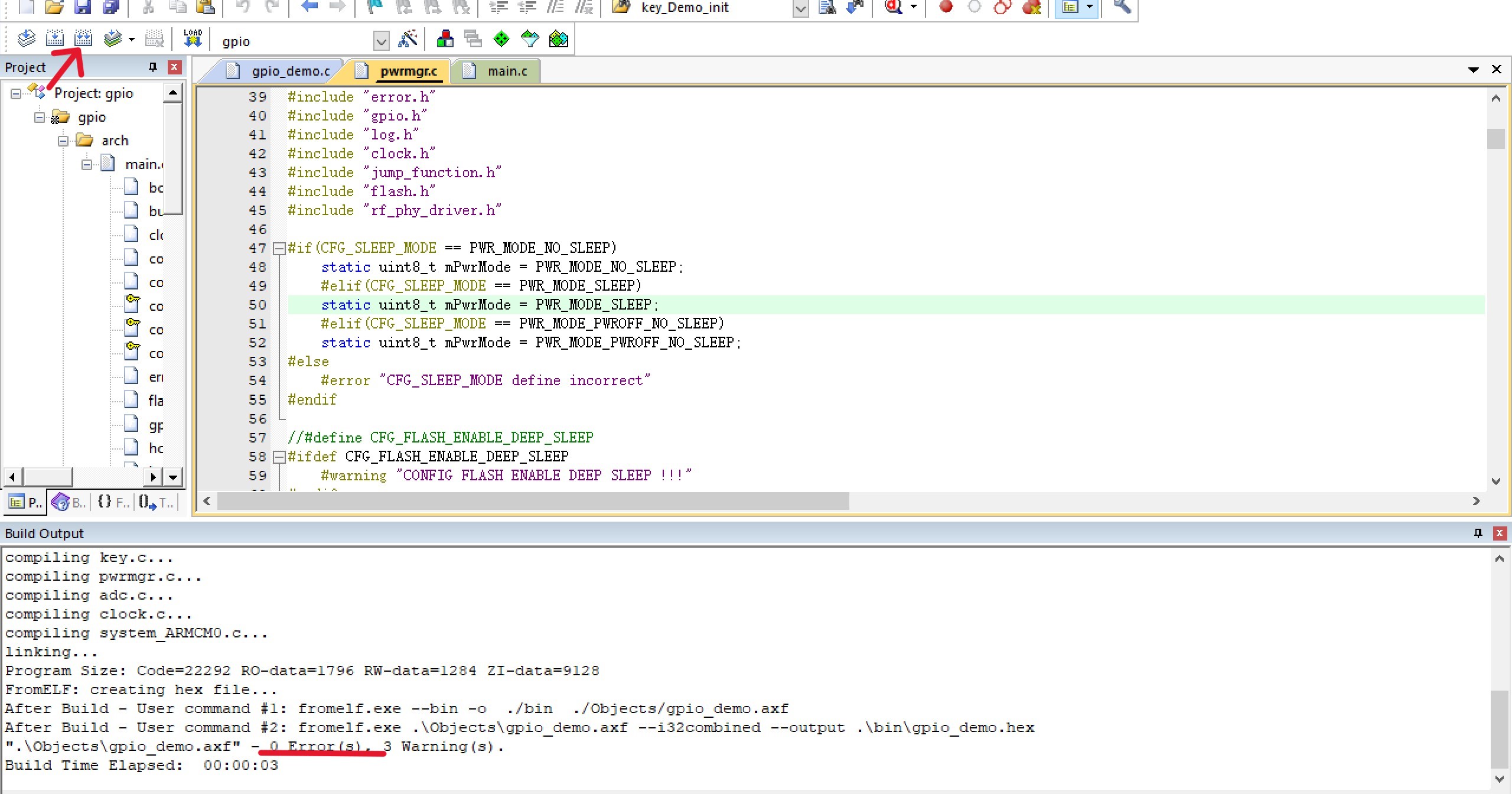This screenshot has height=794, width=1512.
Task: Open the Templates tab at panel bottom
Action: 157,502
